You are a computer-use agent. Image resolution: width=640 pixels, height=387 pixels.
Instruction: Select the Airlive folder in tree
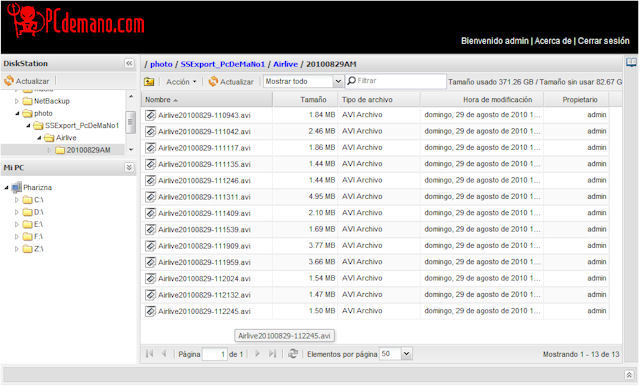[x=60, y=138]
